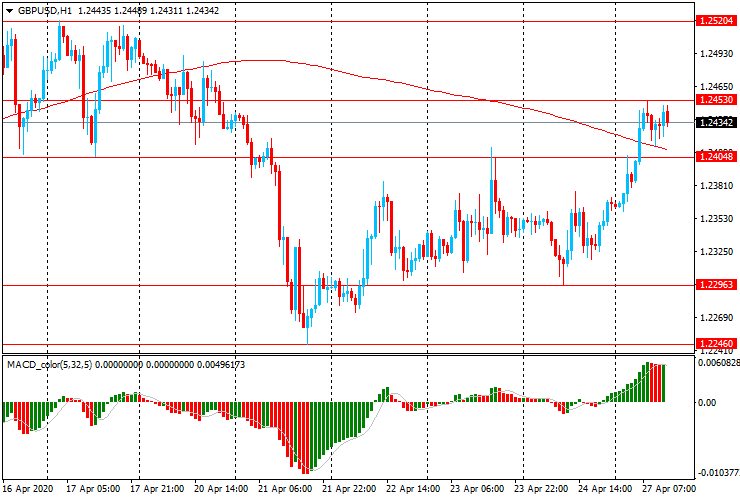Click the 1.23810 price scale value
This screenshot has width=740, height=500.
coord(717,186)
